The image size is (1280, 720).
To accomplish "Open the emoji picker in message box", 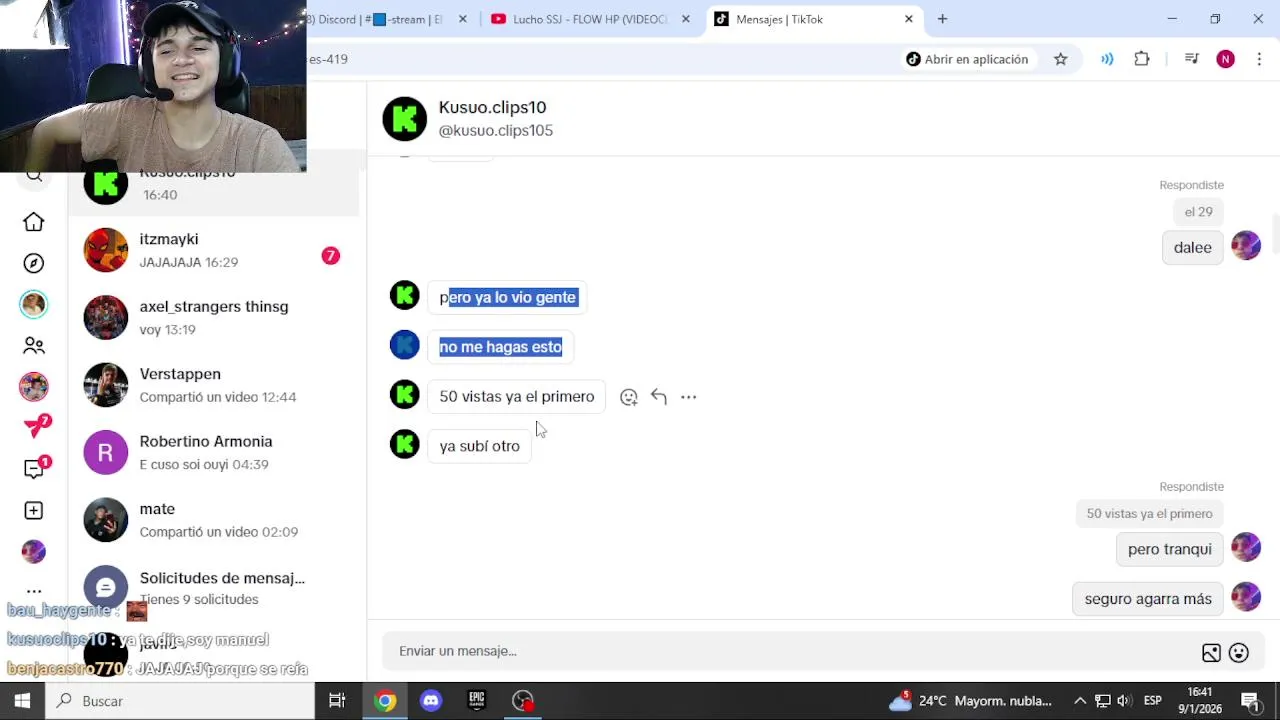I will (x=1239, y=653).
